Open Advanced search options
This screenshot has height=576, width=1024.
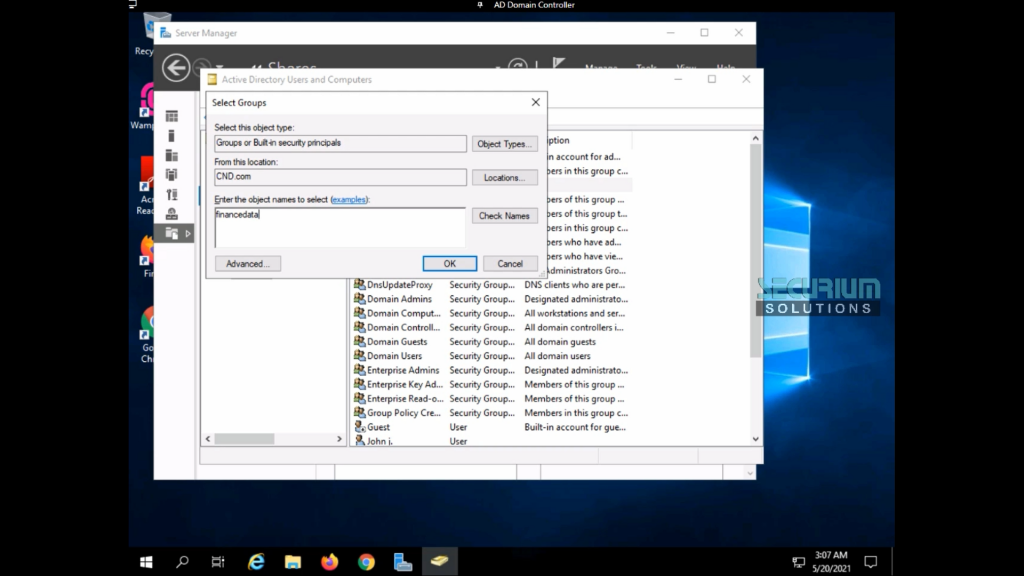[248, 264]
